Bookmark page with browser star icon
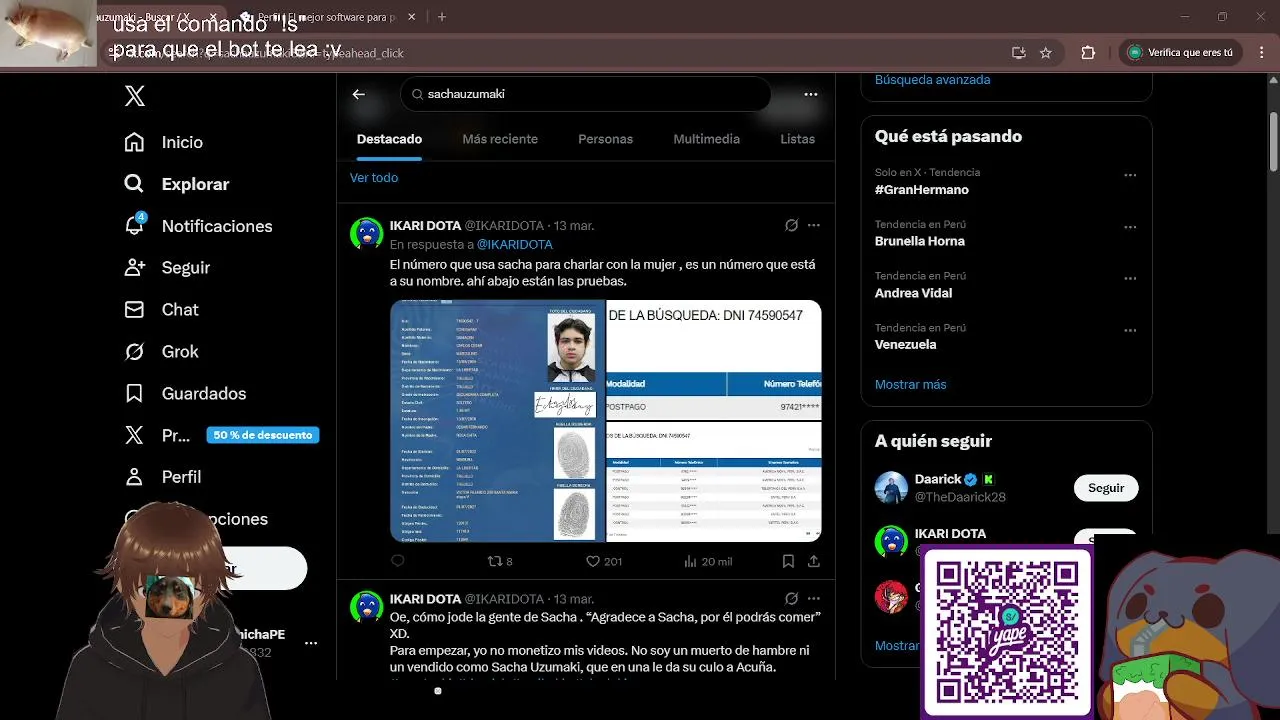 (x=1045, y=53)
